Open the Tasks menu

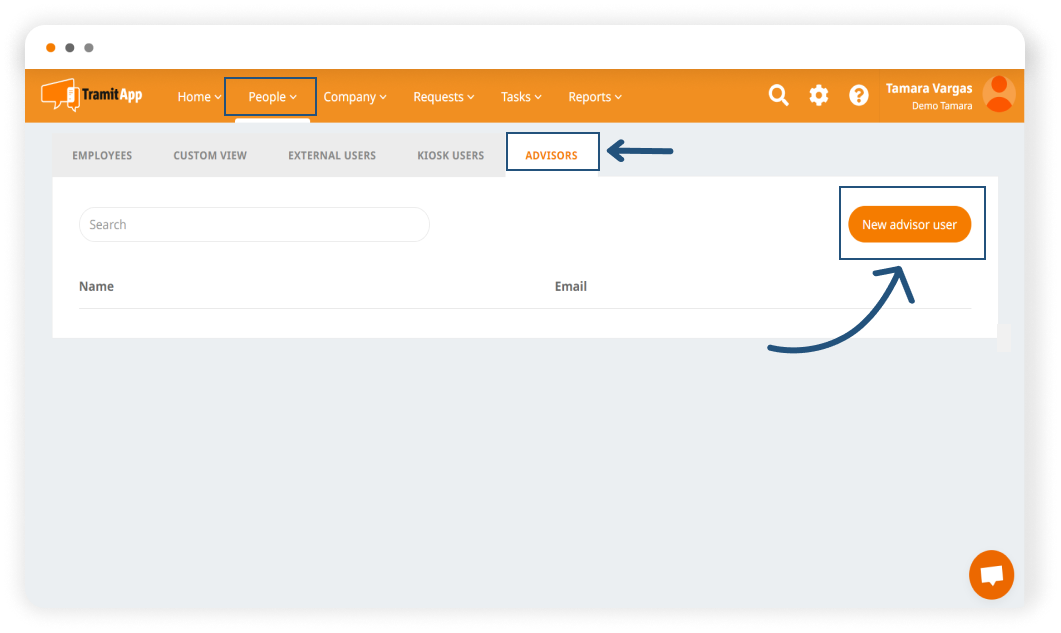pos(521,97)
